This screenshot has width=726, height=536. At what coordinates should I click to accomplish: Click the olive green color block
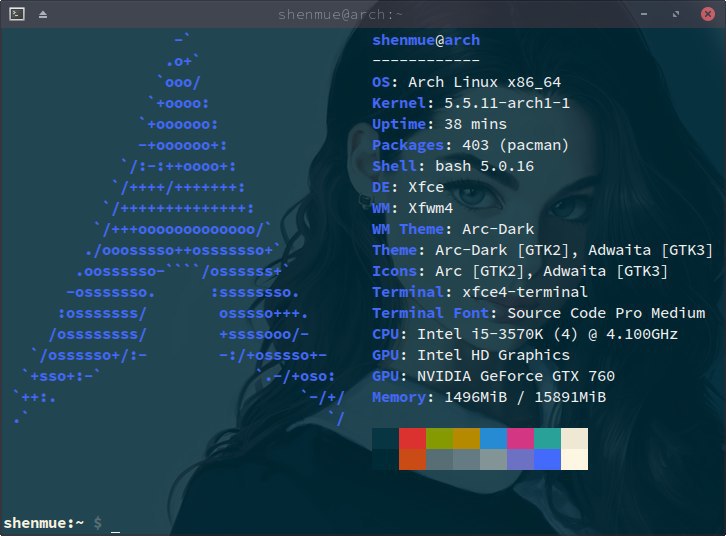[x=439, y=438]
